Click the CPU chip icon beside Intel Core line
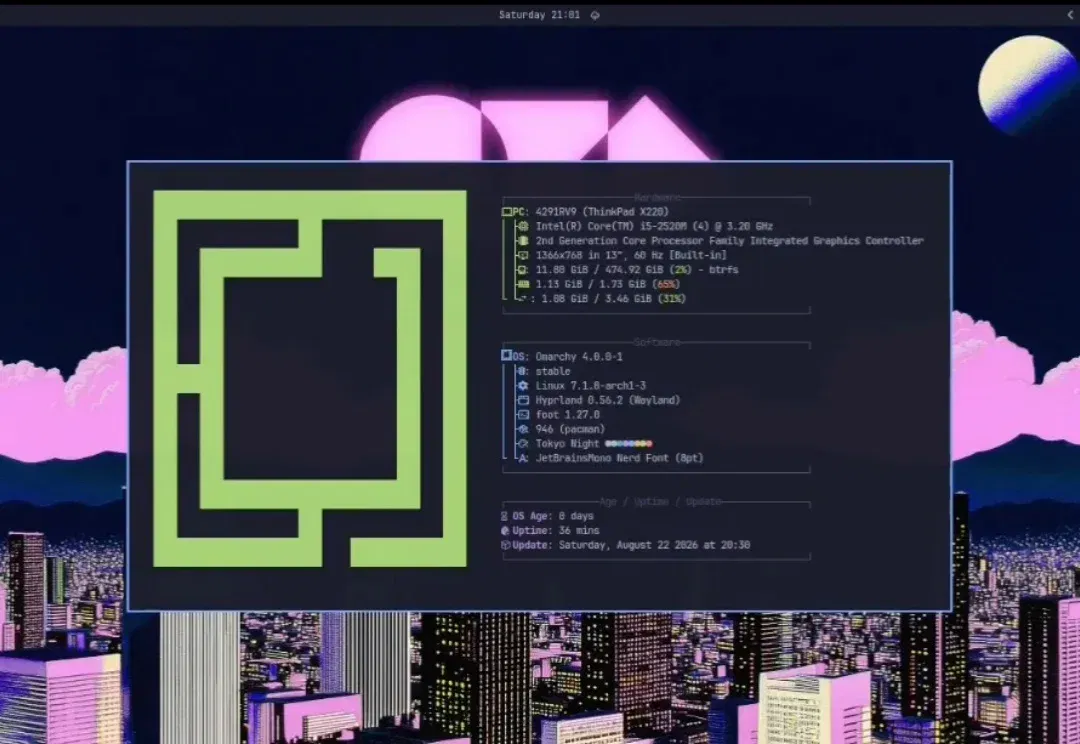Viewport: 1080px width, 744px height. [523, 226]
